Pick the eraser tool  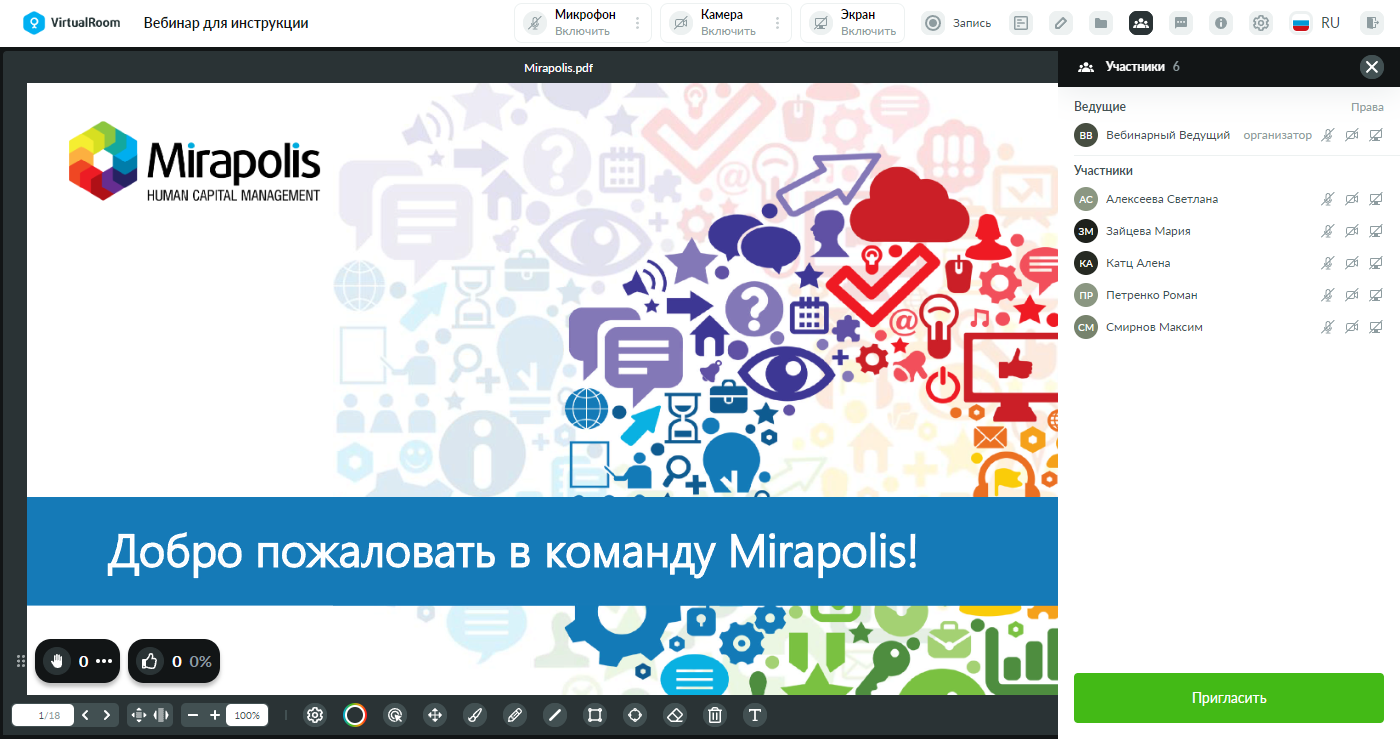click(x=675, y=715)
